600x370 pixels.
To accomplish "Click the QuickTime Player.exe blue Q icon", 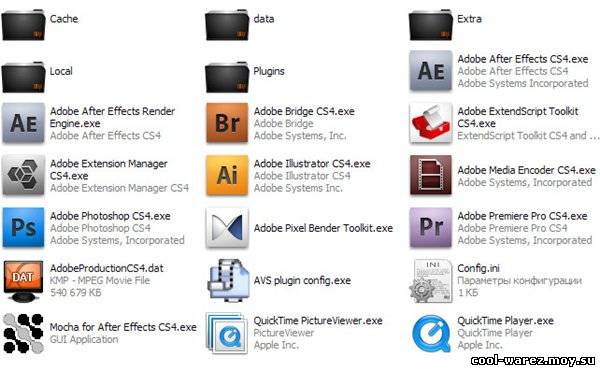I will coord(431,333).
